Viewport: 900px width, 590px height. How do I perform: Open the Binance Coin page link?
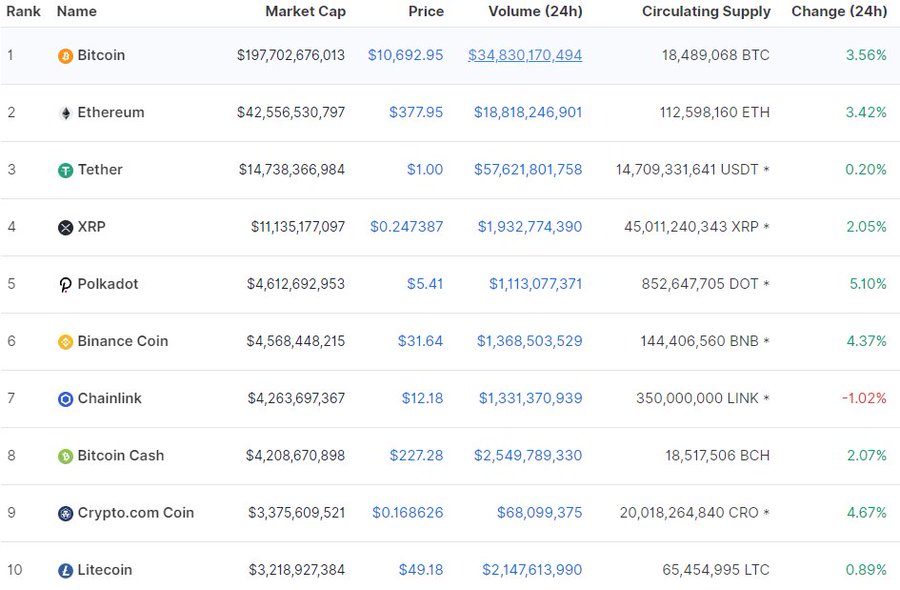coord(123,341)
